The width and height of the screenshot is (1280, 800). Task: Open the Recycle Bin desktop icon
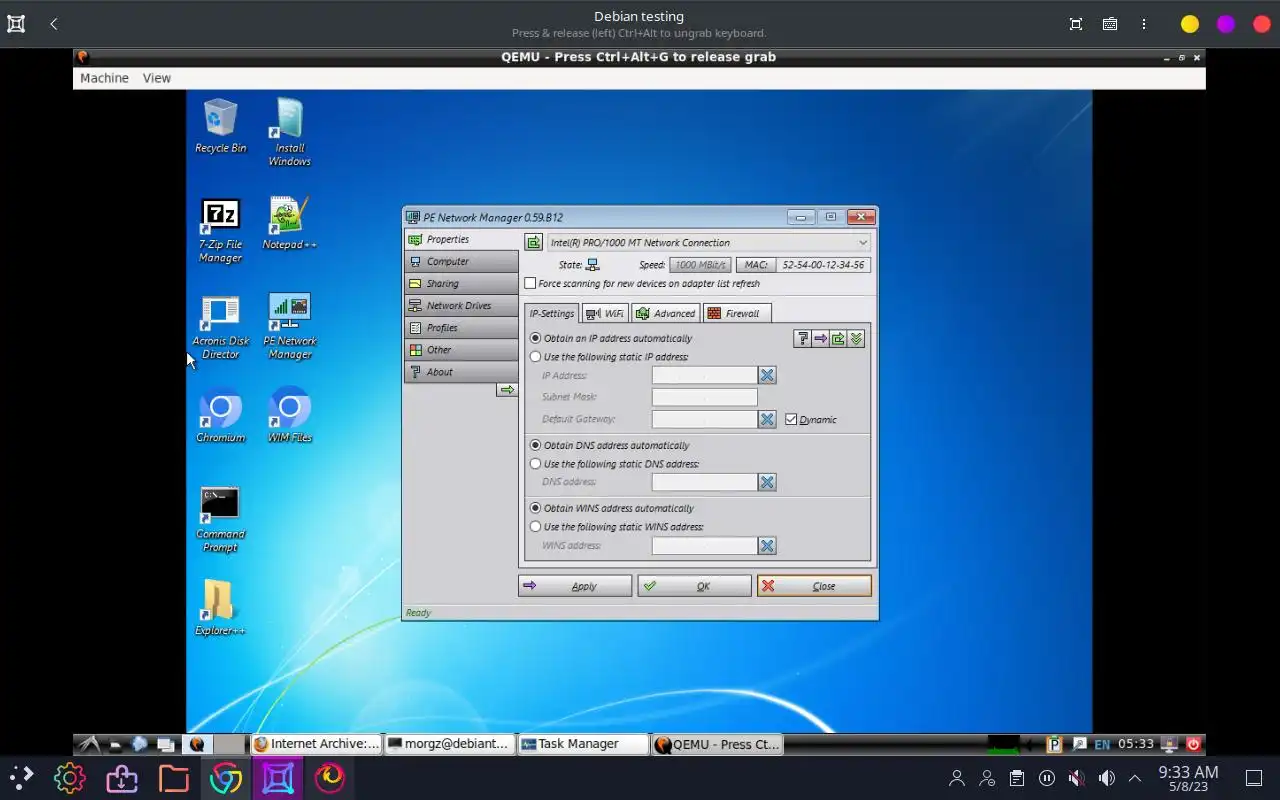click(x=220, y=126)
